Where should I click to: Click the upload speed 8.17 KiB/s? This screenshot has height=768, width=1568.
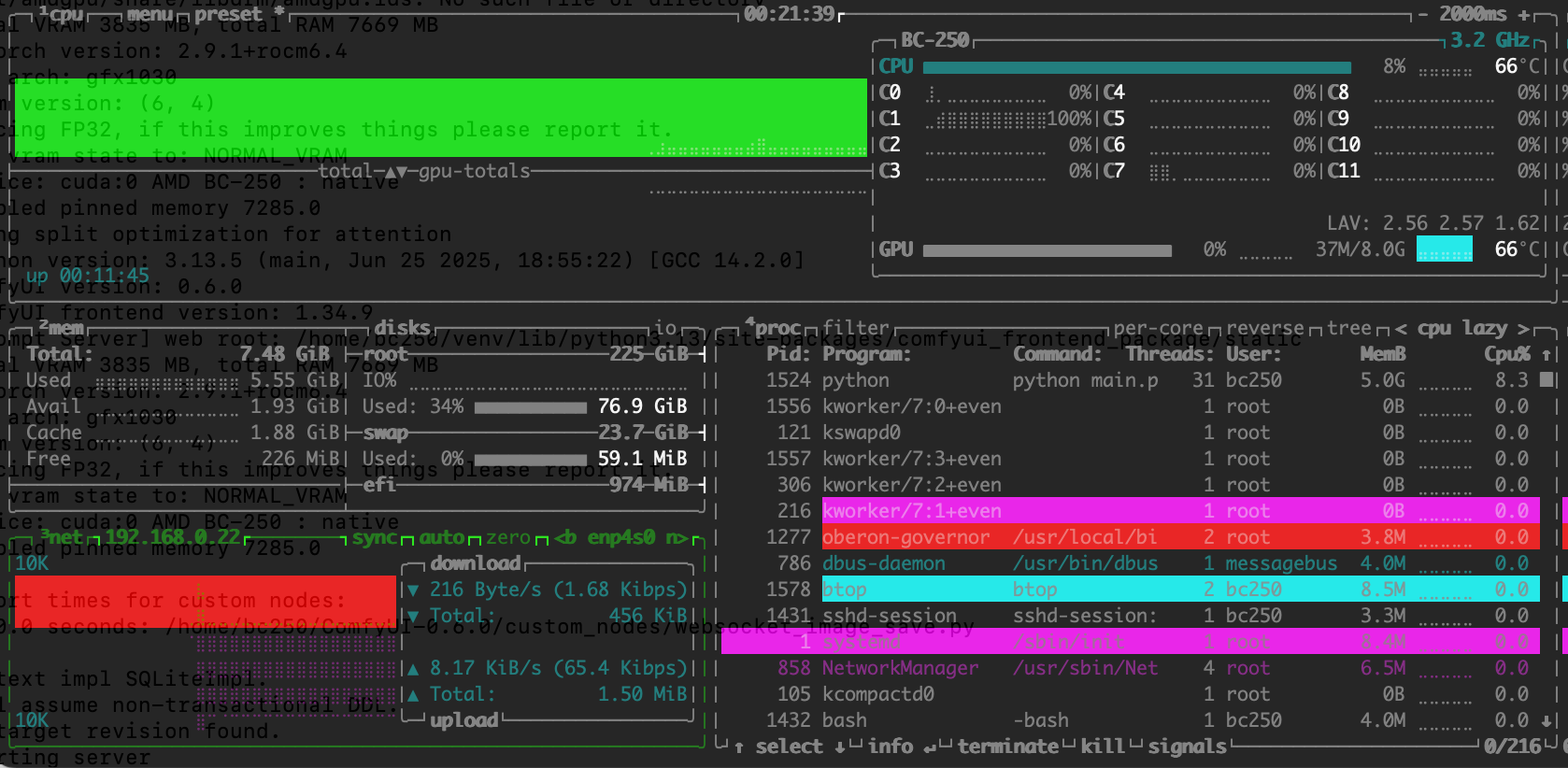pos(486,668)
